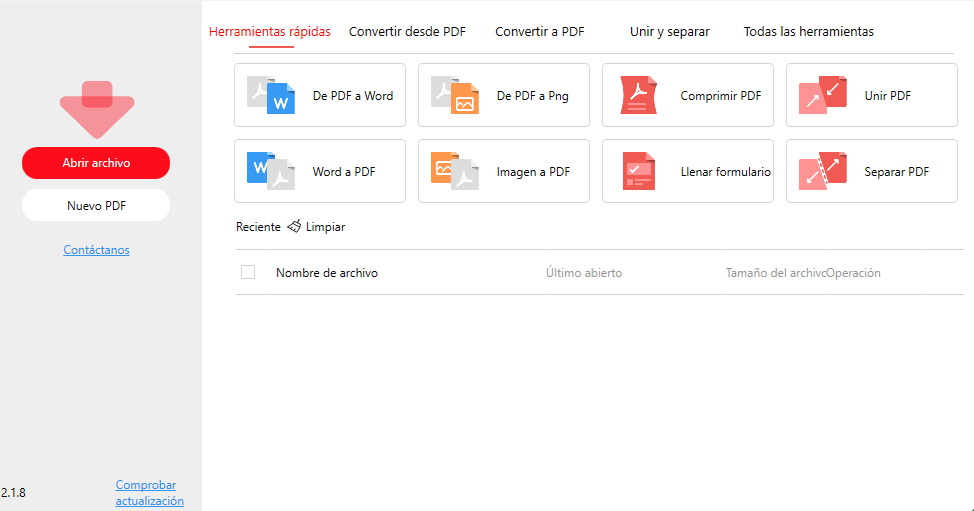Click the Imagen a PDF icon

coord(455,171)
